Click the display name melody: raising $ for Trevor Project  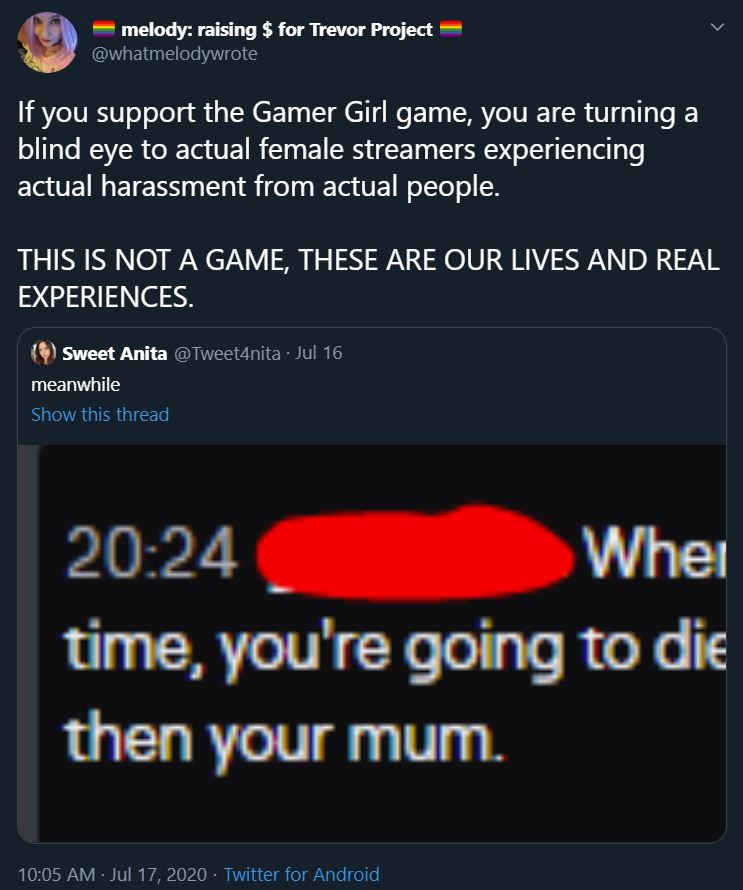tap(277, 30)
